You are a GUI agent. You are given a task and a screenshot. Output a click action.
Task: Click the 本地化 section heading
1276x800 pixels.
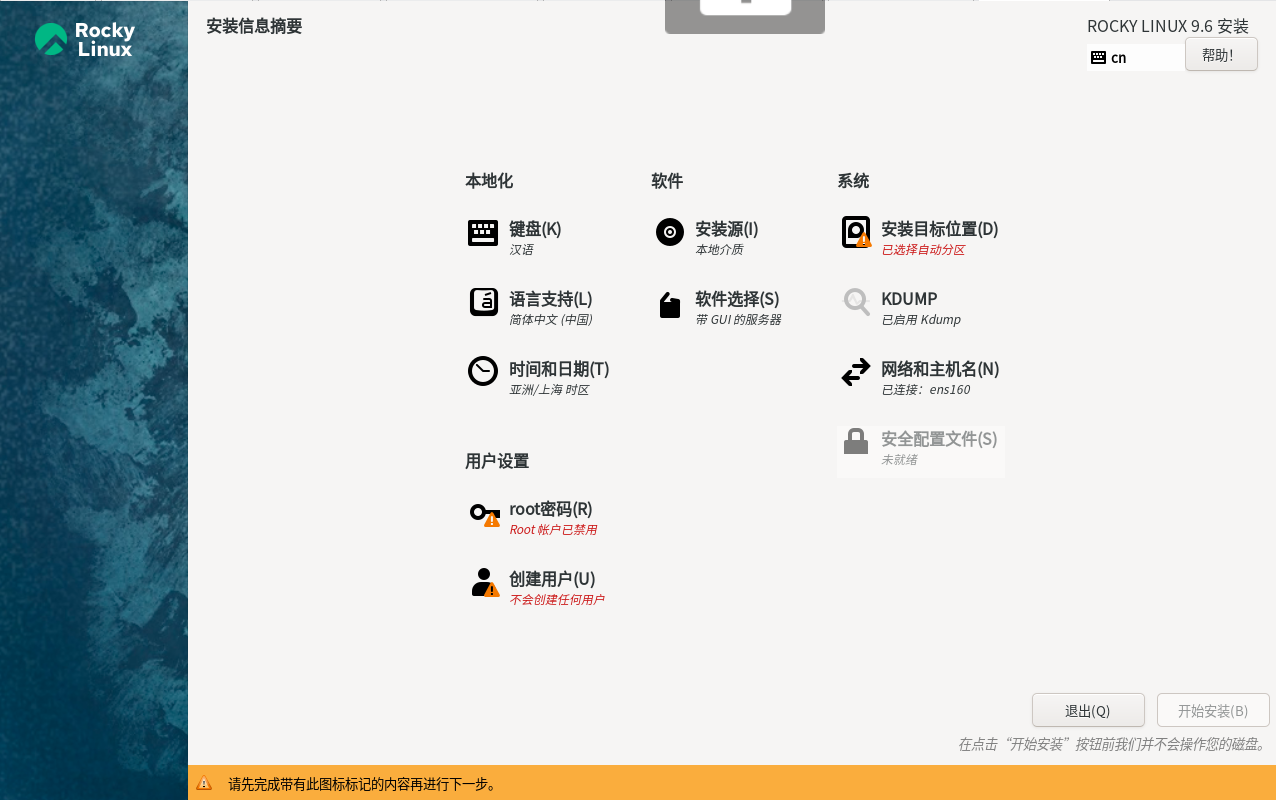coord(489,181)
